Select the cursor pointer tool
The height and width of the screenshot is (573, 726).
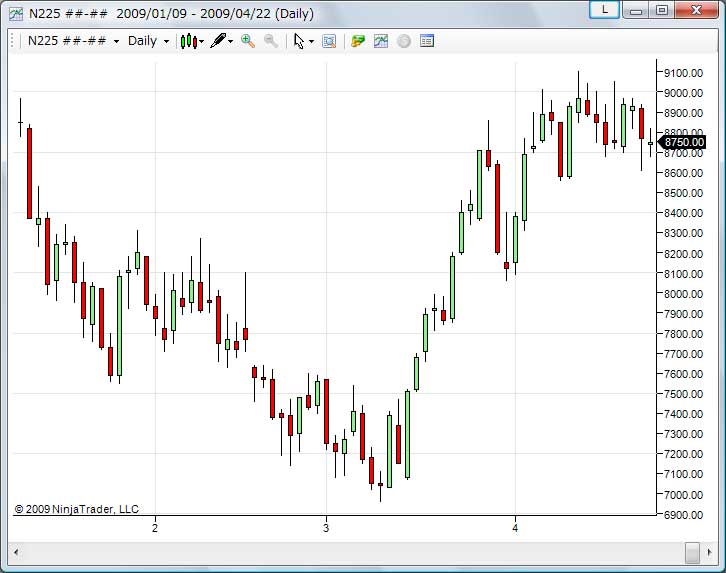pyautogui.click(x=299, y=41)
